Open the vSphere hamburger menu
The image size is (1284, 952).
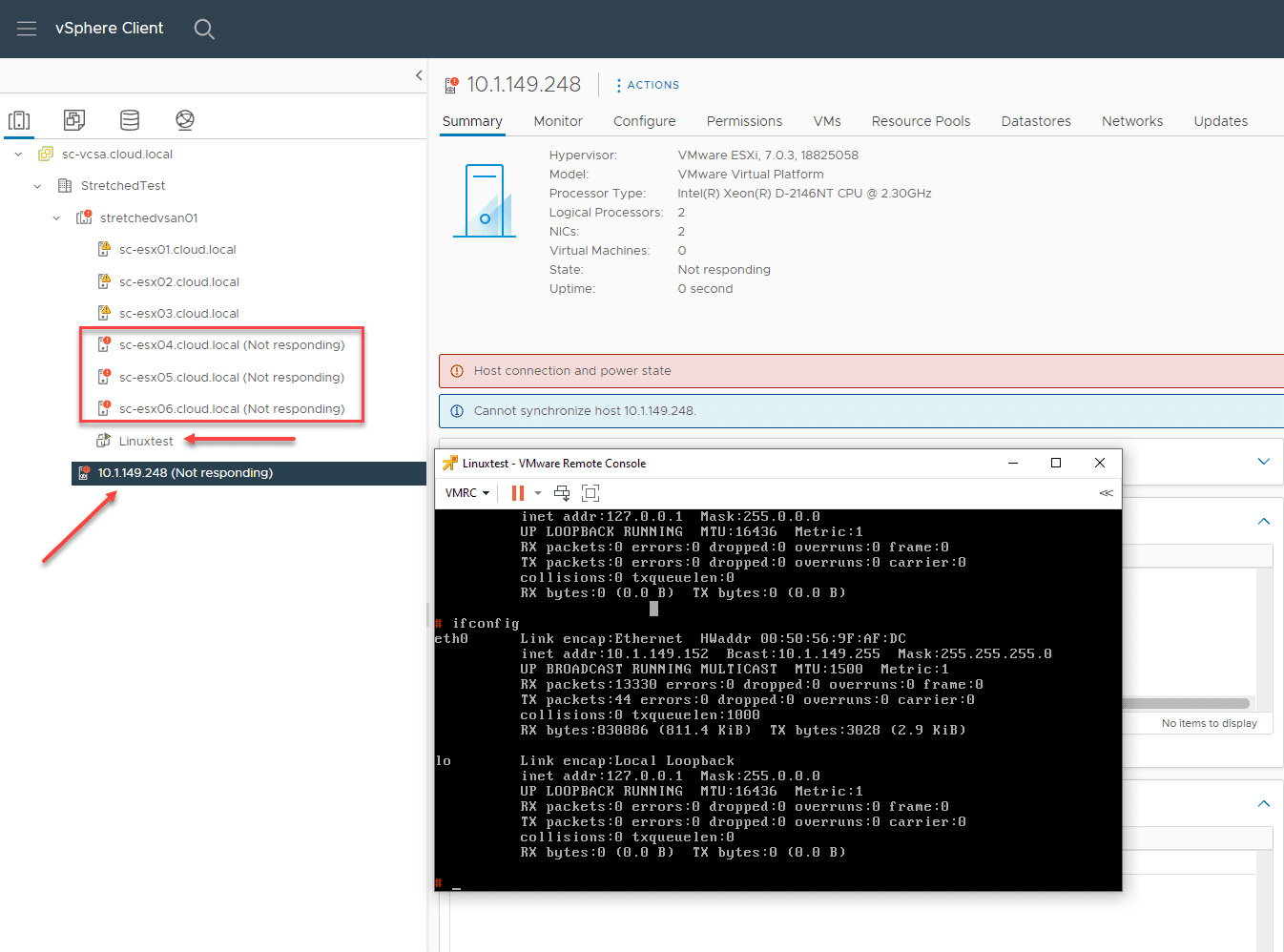[x=27, y=29]
